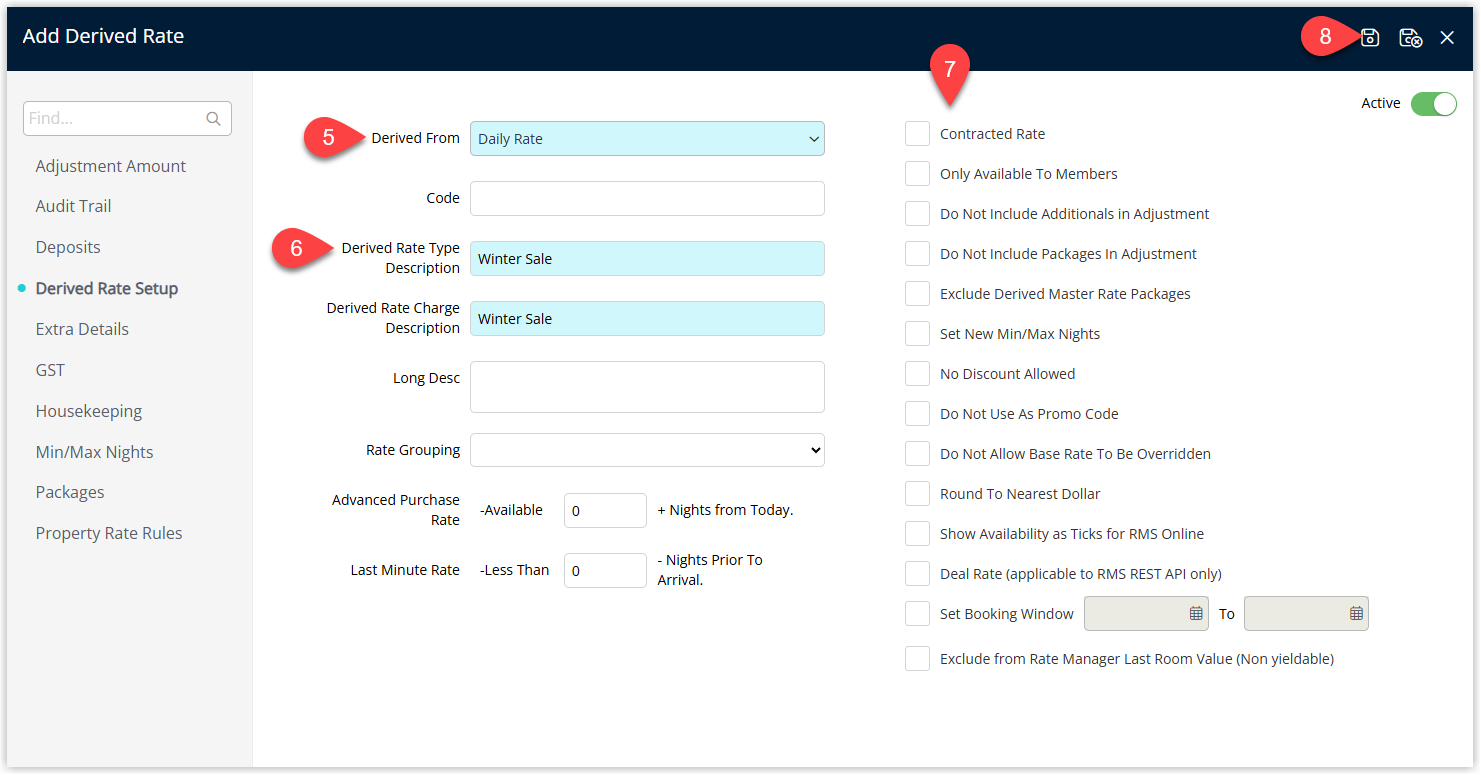Click the Code input field
The width and height of the screenshot is (1481, 775).
tap(647, 198)
